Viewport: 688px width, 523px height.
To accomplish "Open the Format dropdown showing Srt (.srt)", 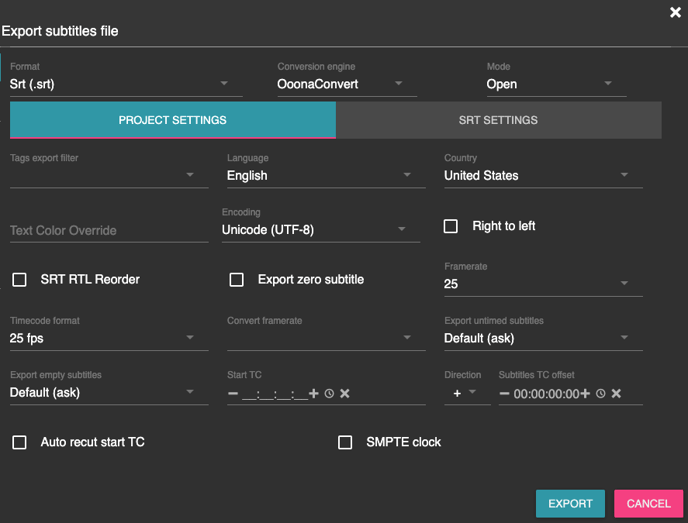I will 125,84.
